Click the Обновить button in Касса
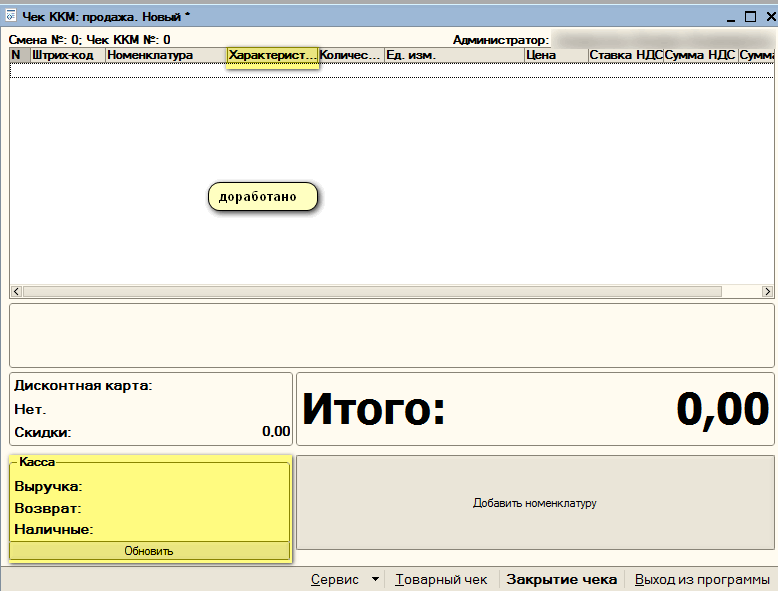This screenshot has width=778, height=591. pos(149,551)
